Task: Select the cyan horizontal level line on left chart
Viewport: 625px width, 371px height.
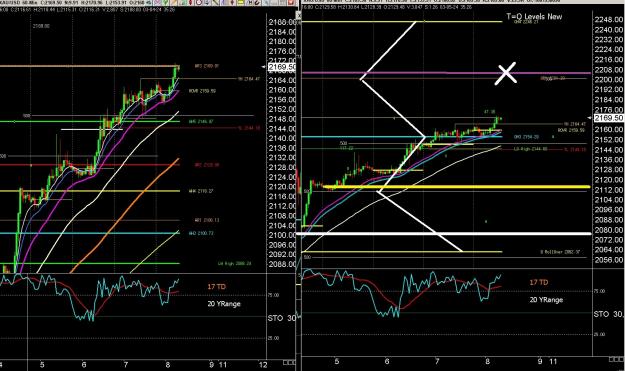Action: (90, 234)
